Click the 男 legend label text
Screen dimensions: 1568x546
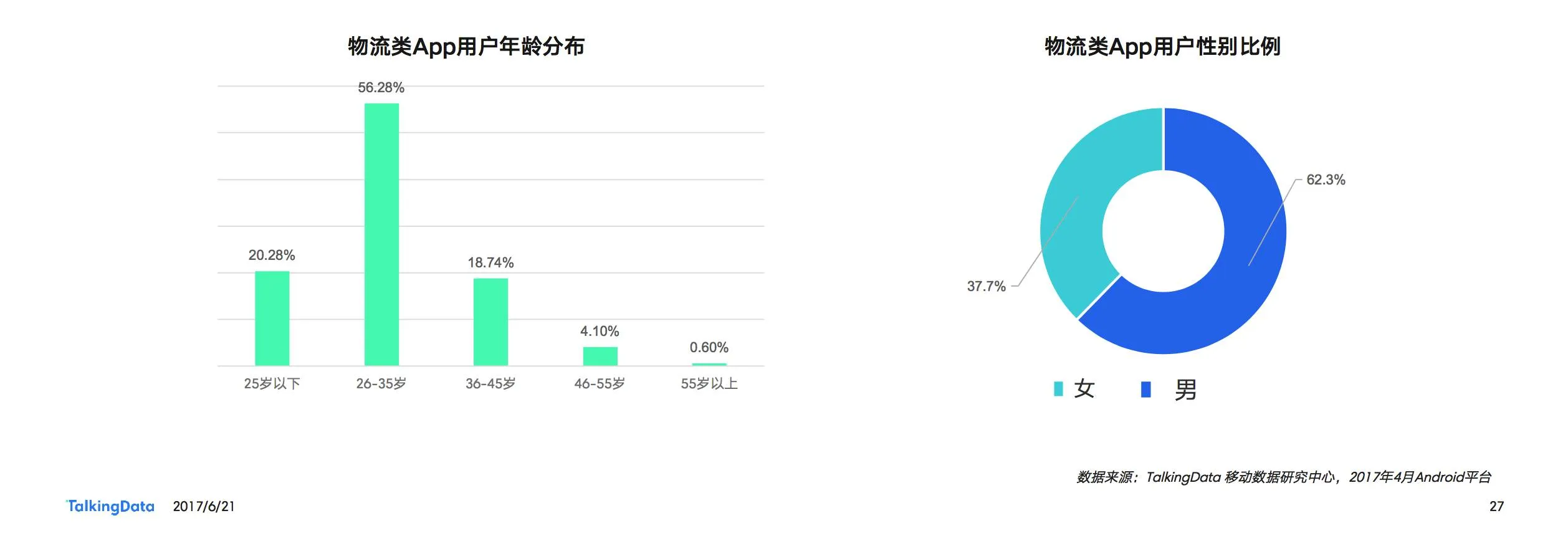pyautogui.click(x=1185, y=390)
